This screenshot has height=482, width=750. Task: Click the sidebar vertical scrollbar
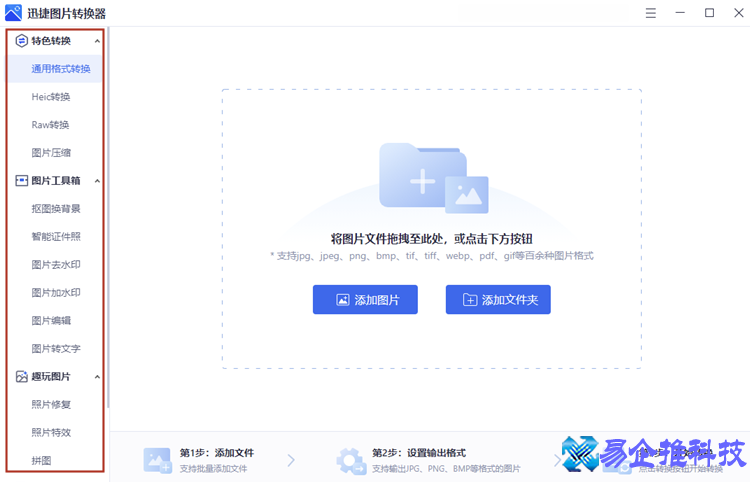pos(108,218)
